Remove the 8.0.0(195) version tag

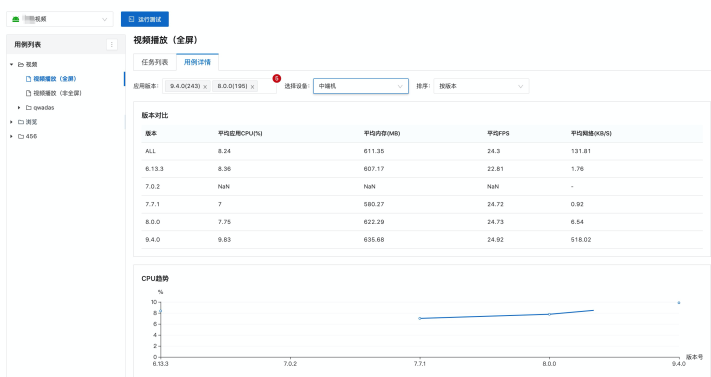[252, 87]
